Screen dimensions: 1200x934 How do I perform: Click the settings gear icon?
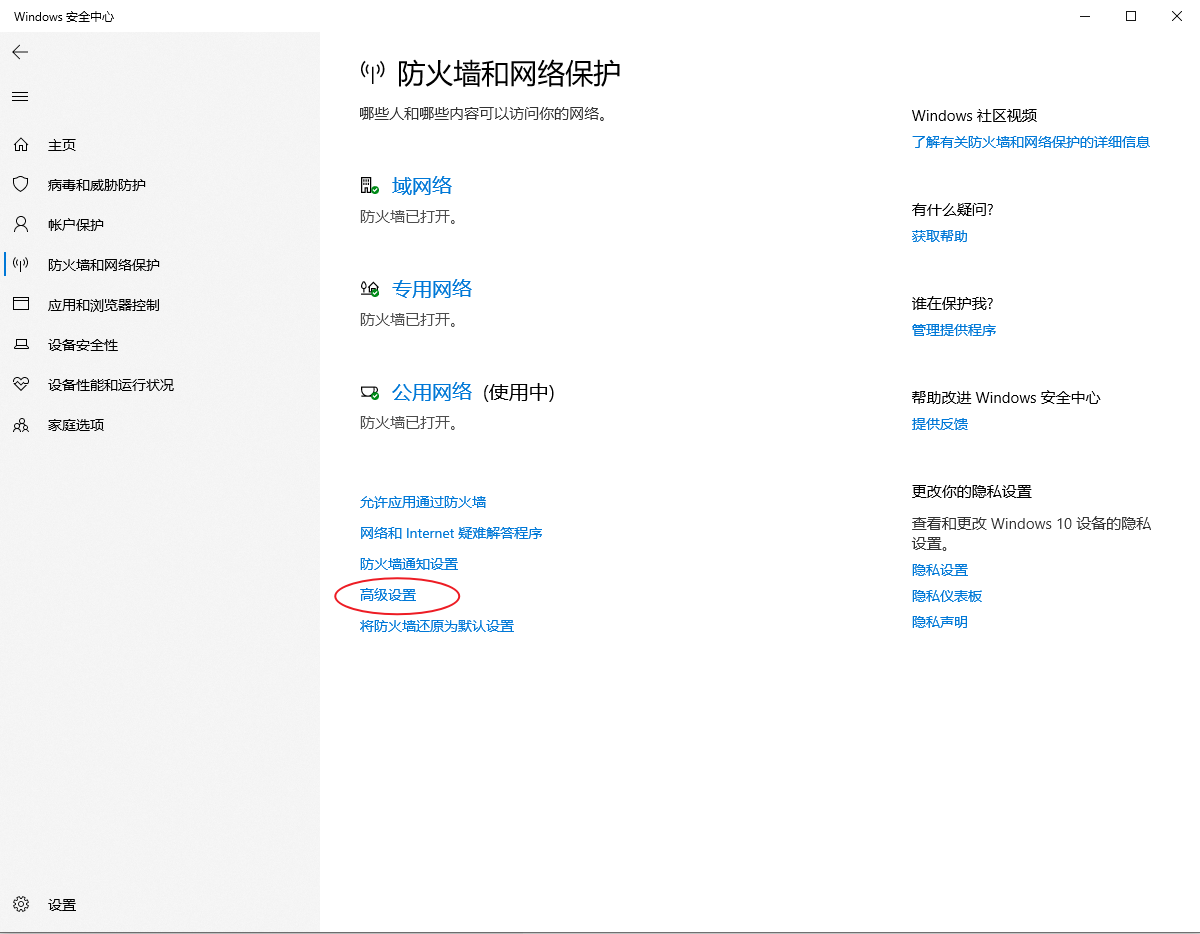point(20,905)
